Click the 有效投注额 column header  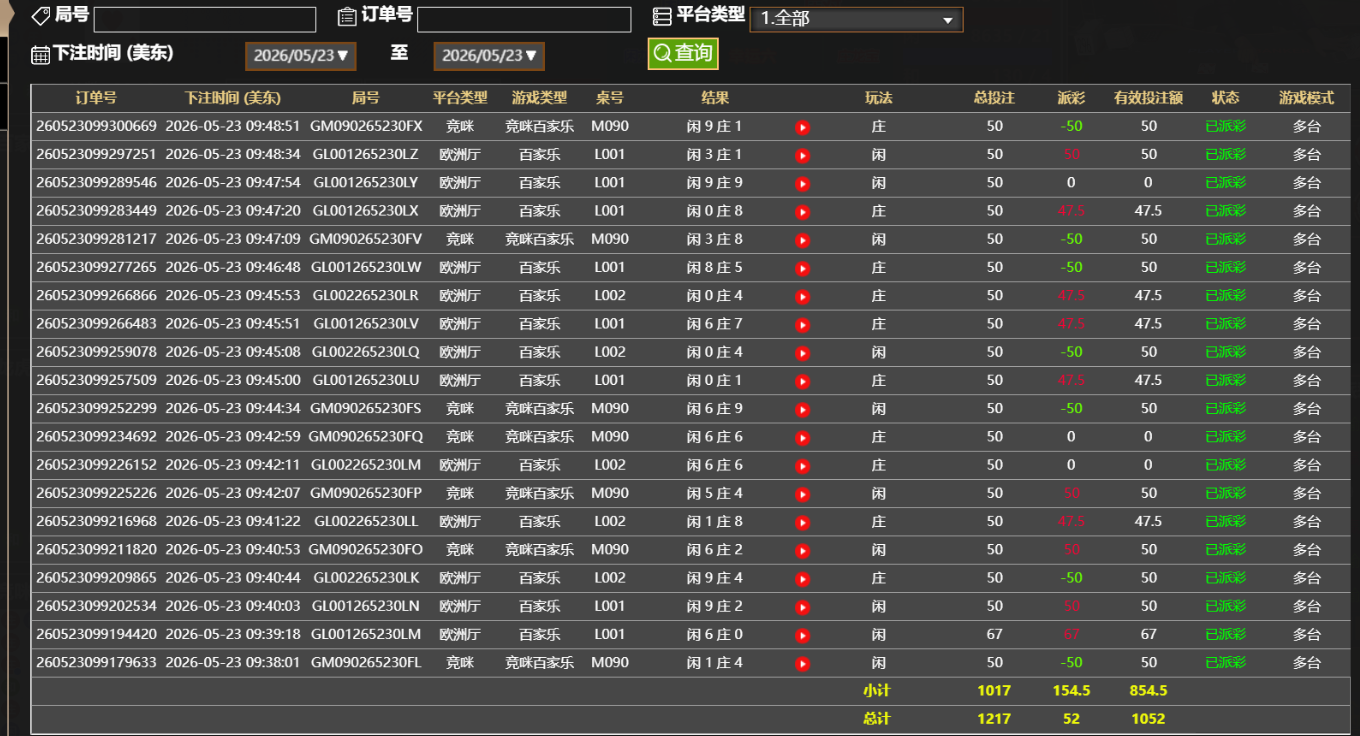click(x=1148, y=98)
